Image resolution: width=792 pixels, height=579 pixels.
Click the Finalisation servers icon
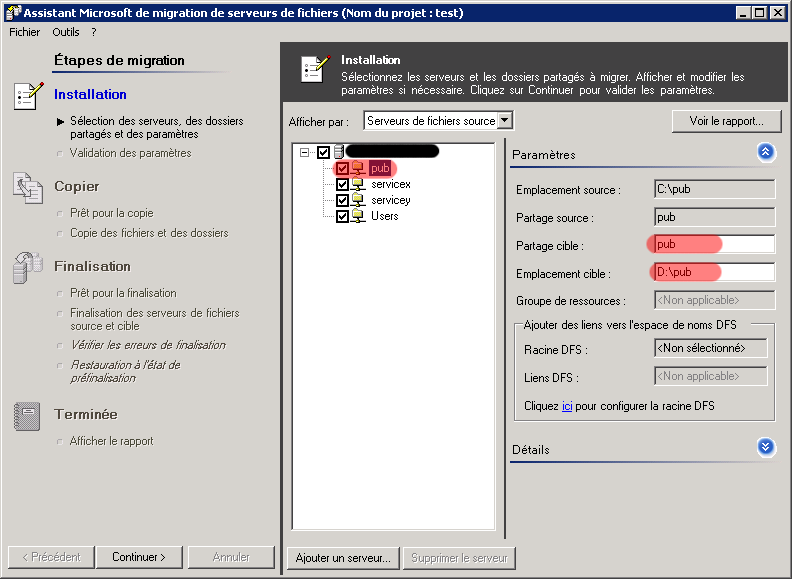coord(28,268)
